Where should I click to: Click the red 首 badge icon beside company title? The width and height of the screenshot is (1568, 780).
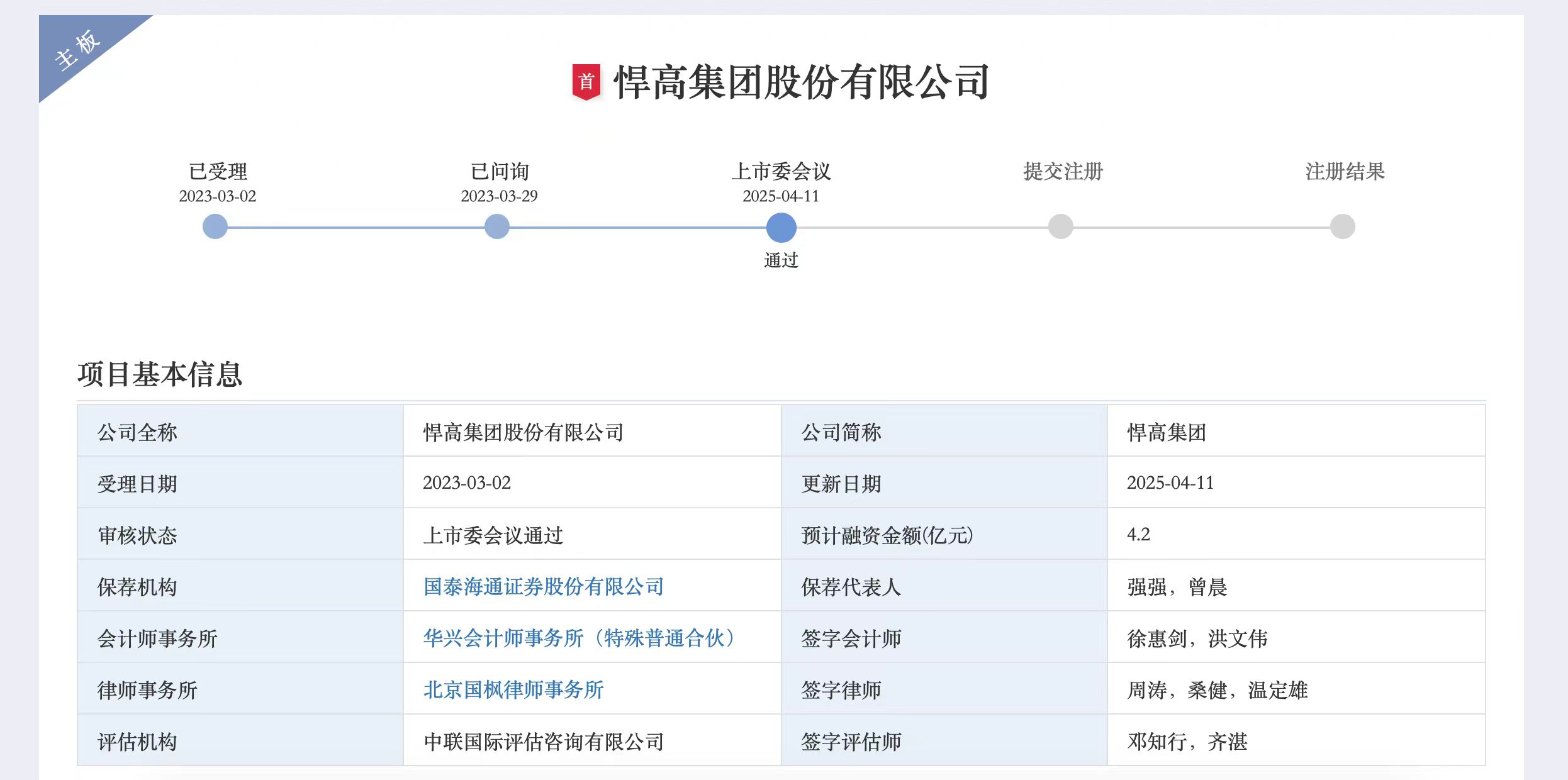pyautogui.click(x=586, y=82)
